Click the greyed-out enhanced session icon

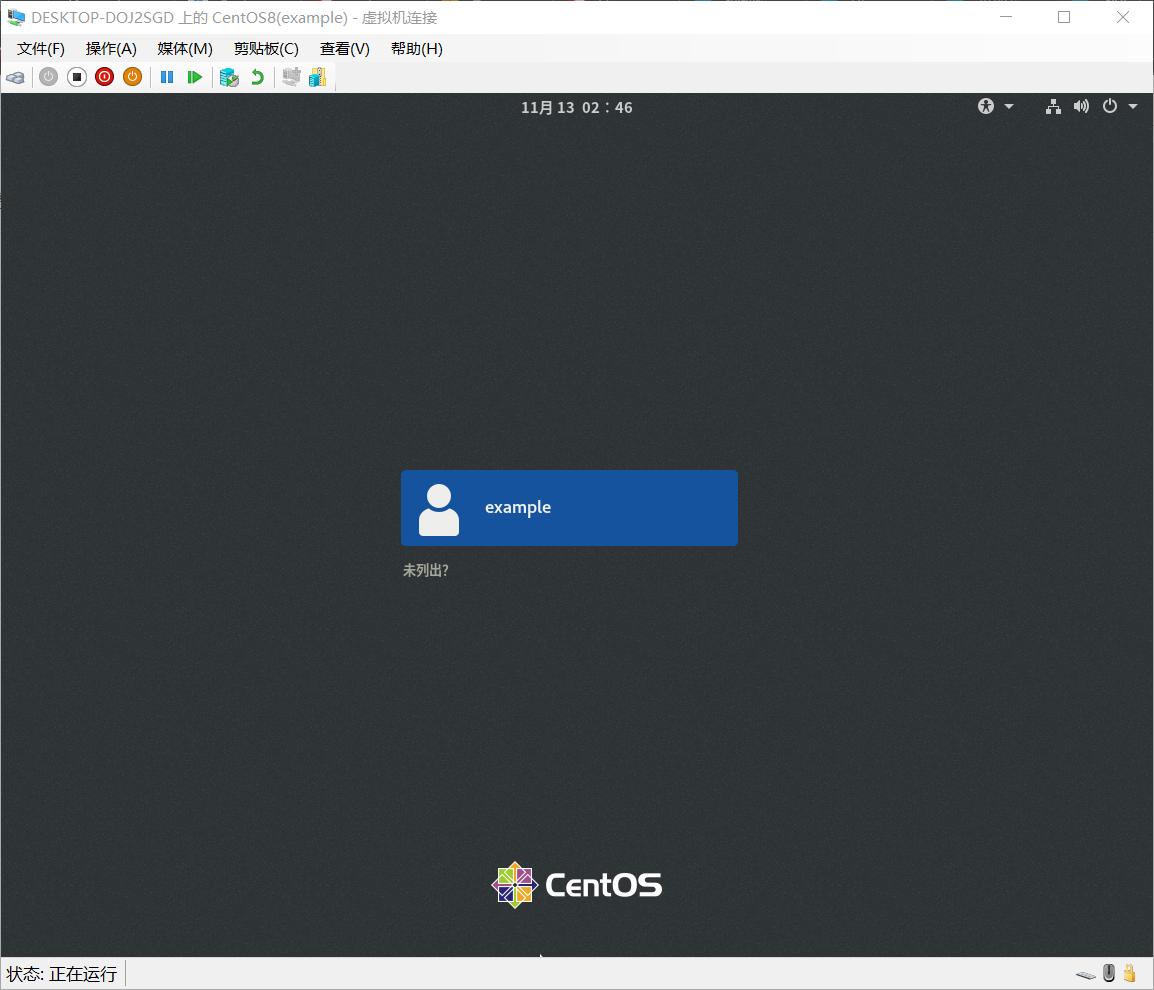click(291, 77)
